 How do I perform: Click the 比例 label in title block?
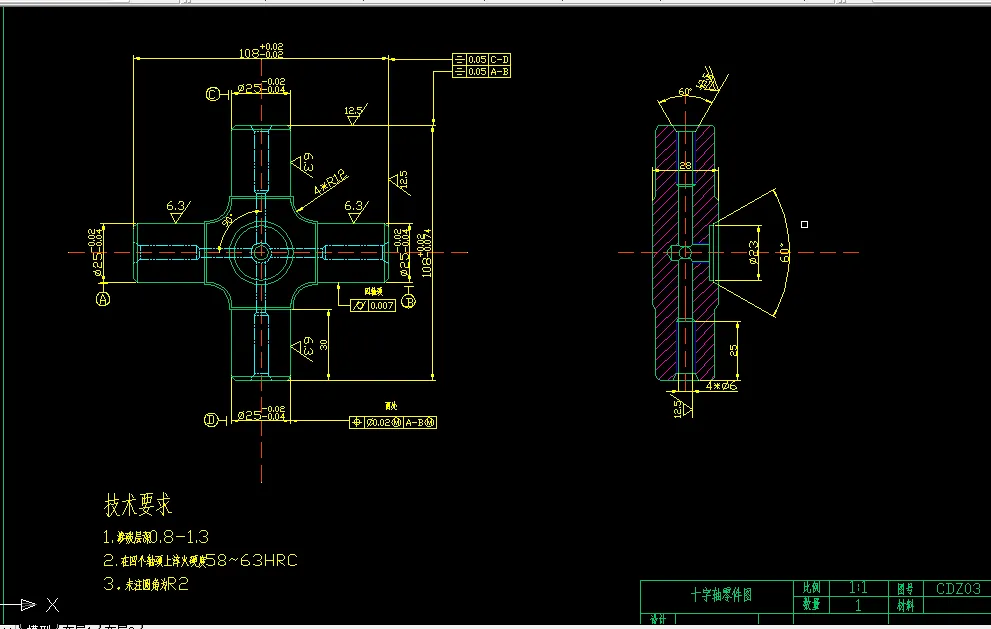tap(812, 588)
